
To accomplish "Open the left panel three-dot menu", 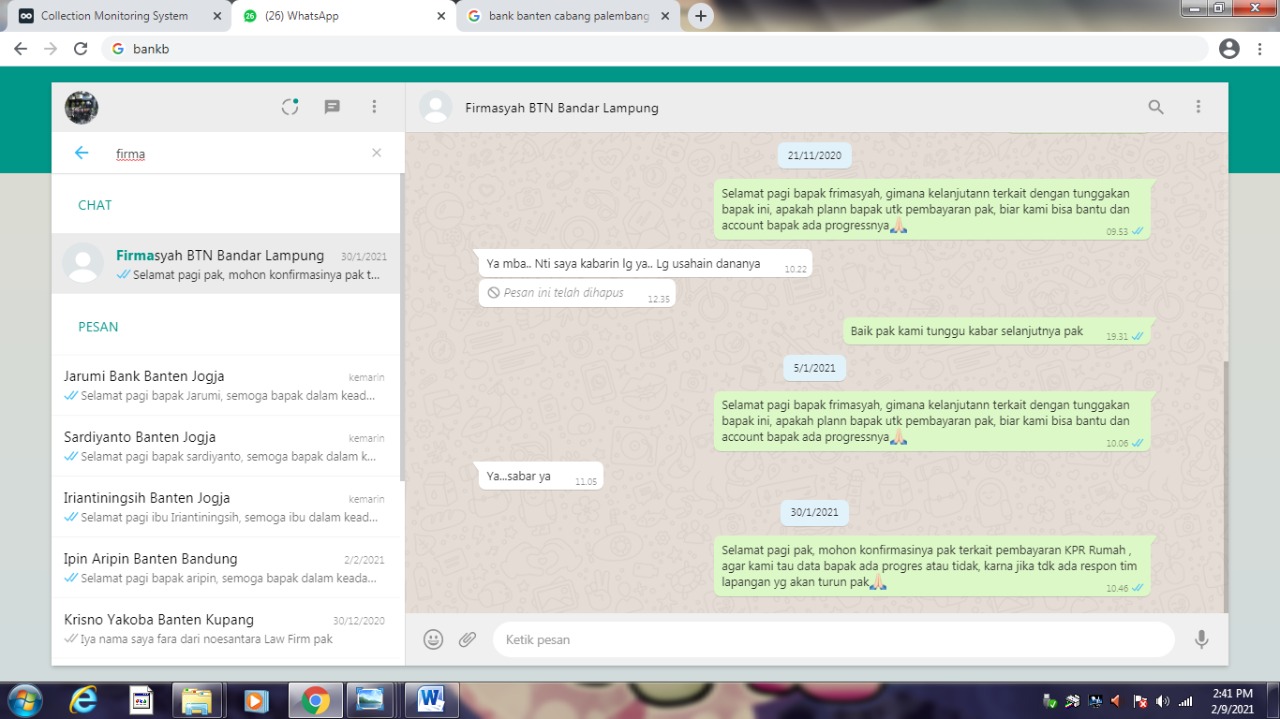I will [x=374, y=107].
